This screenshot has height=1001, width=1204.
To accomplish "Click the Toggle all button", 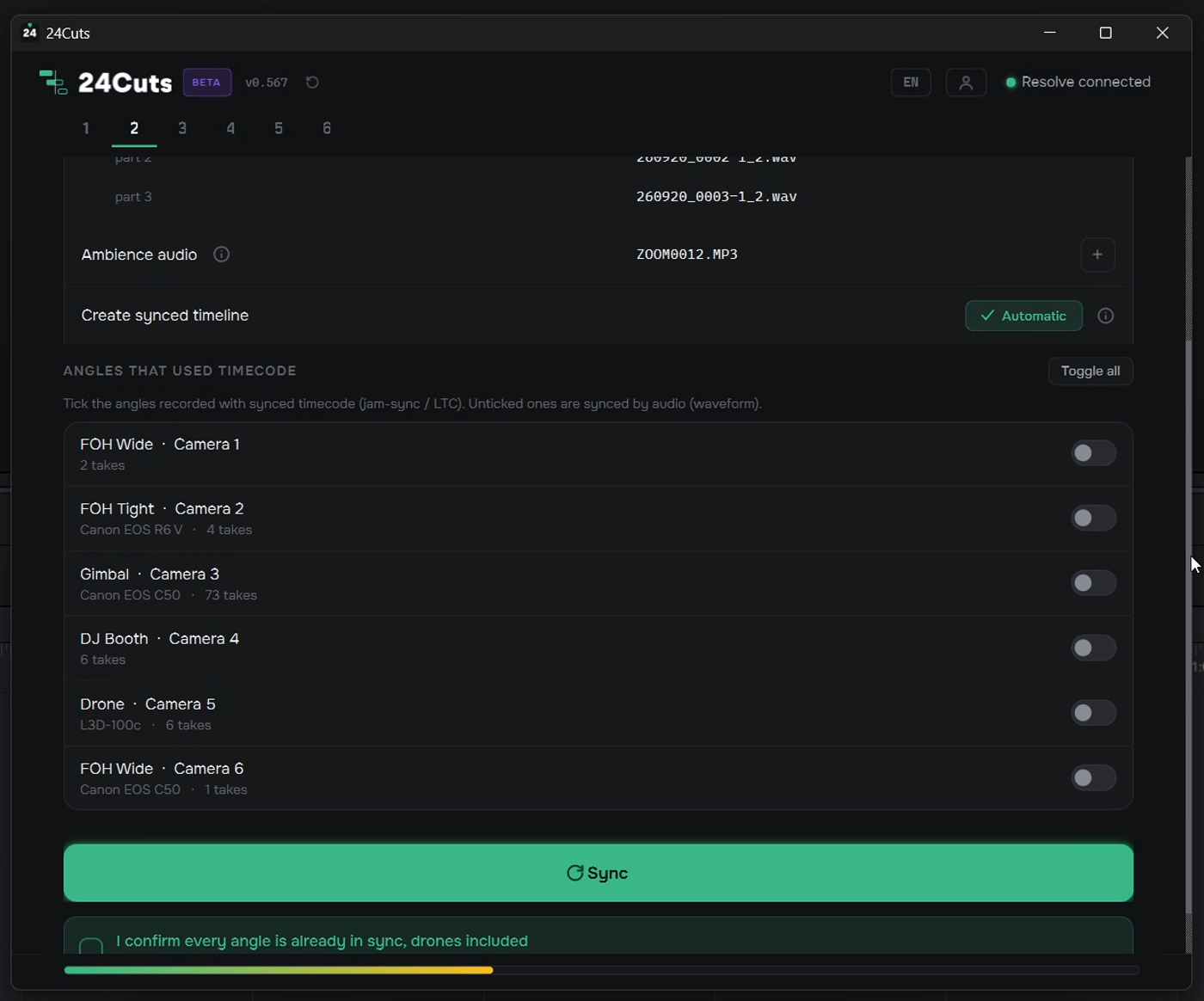I will click(x=1090, y=371).
